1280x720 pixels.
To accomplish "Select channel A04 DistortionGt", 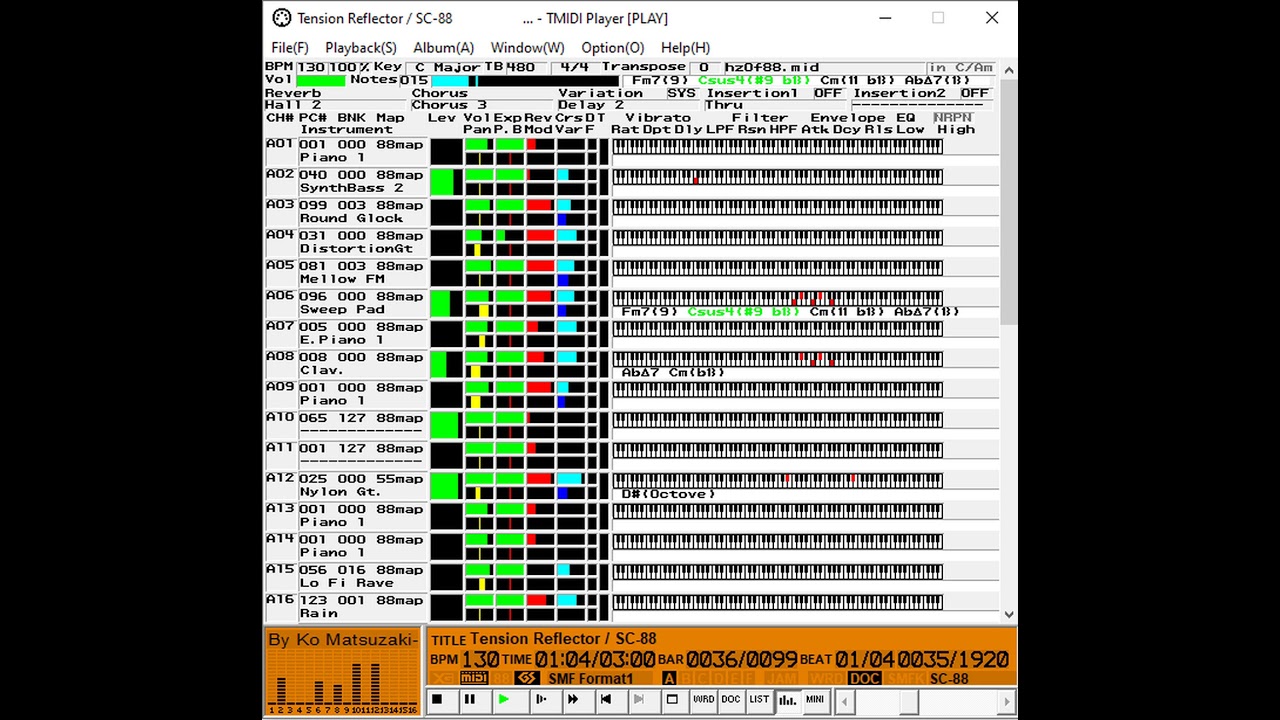I will (346, 242).
